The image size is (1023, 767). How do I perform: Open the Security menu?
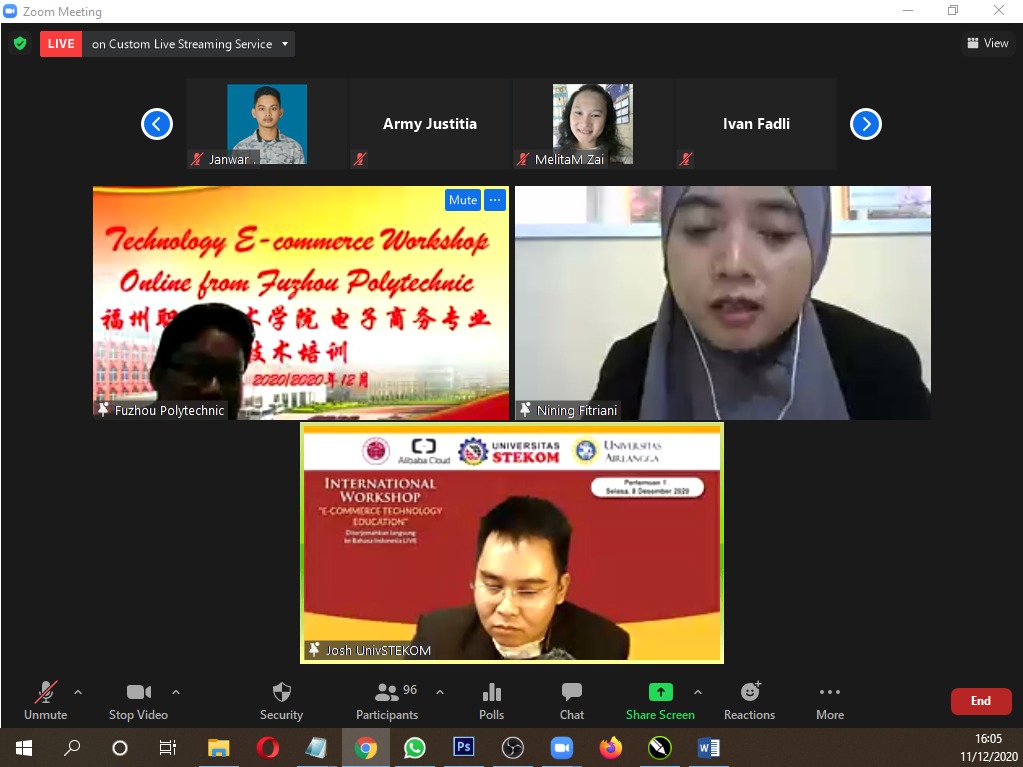point(281,701)
